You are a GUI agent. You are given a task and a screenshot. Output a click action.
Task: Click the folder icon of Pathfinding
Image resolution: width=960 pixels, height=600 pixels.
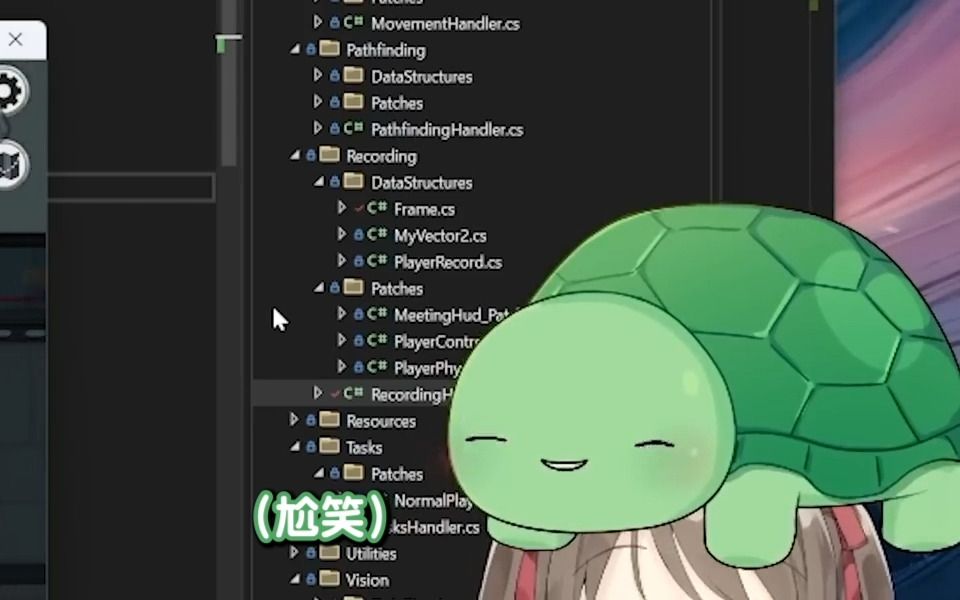(x=329, y=50)
